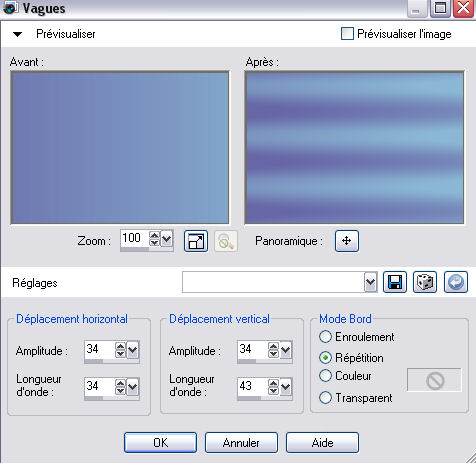Click the Aide button
This screenshot has width=476, height=463.
[x=322, y=443]
